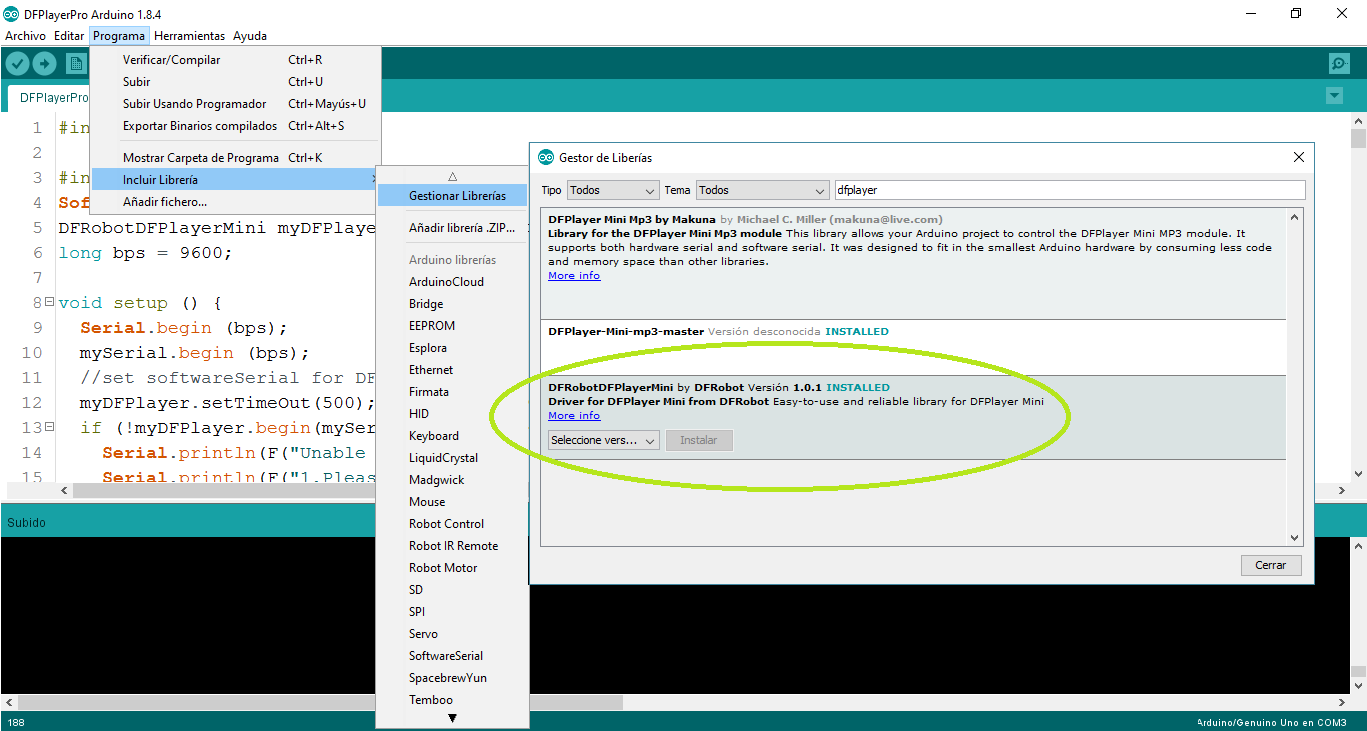Click editor horizontal scrollbar left arrow
The image size is (1367, 731).
(x=65, y=491)
